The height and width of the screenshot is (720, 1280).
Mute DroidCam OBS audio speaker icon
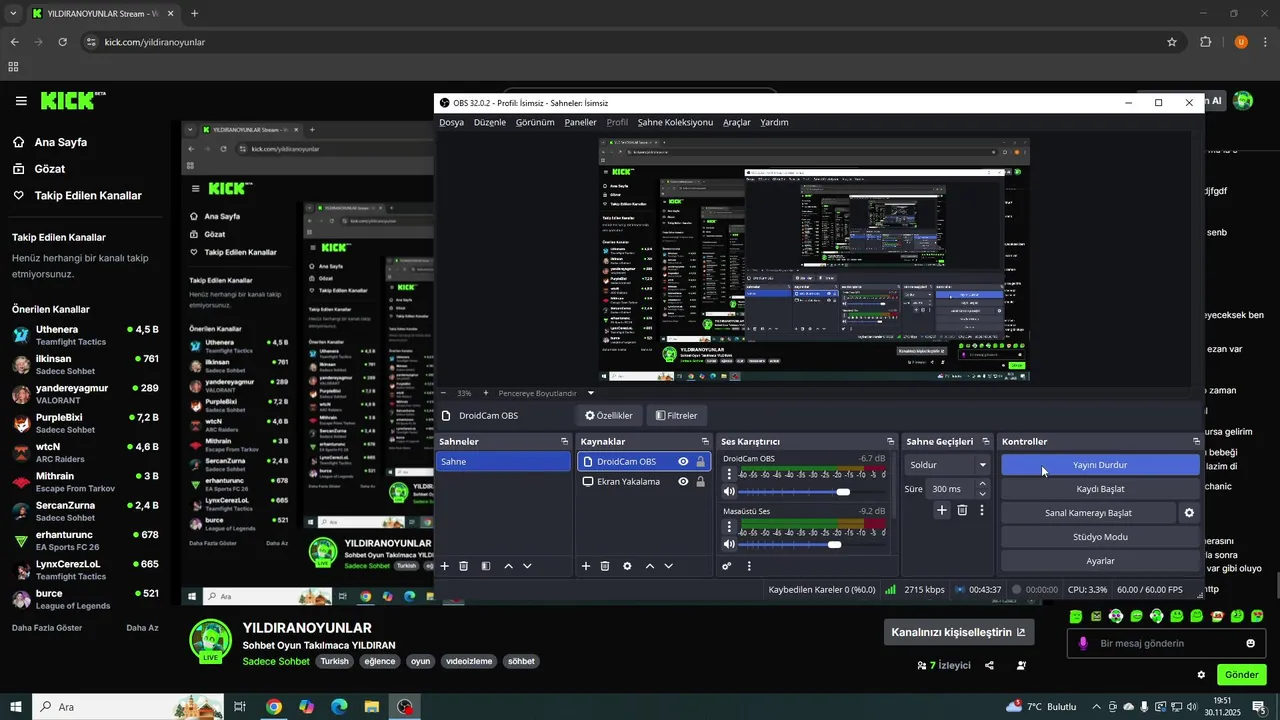click(x=729, y=492)
